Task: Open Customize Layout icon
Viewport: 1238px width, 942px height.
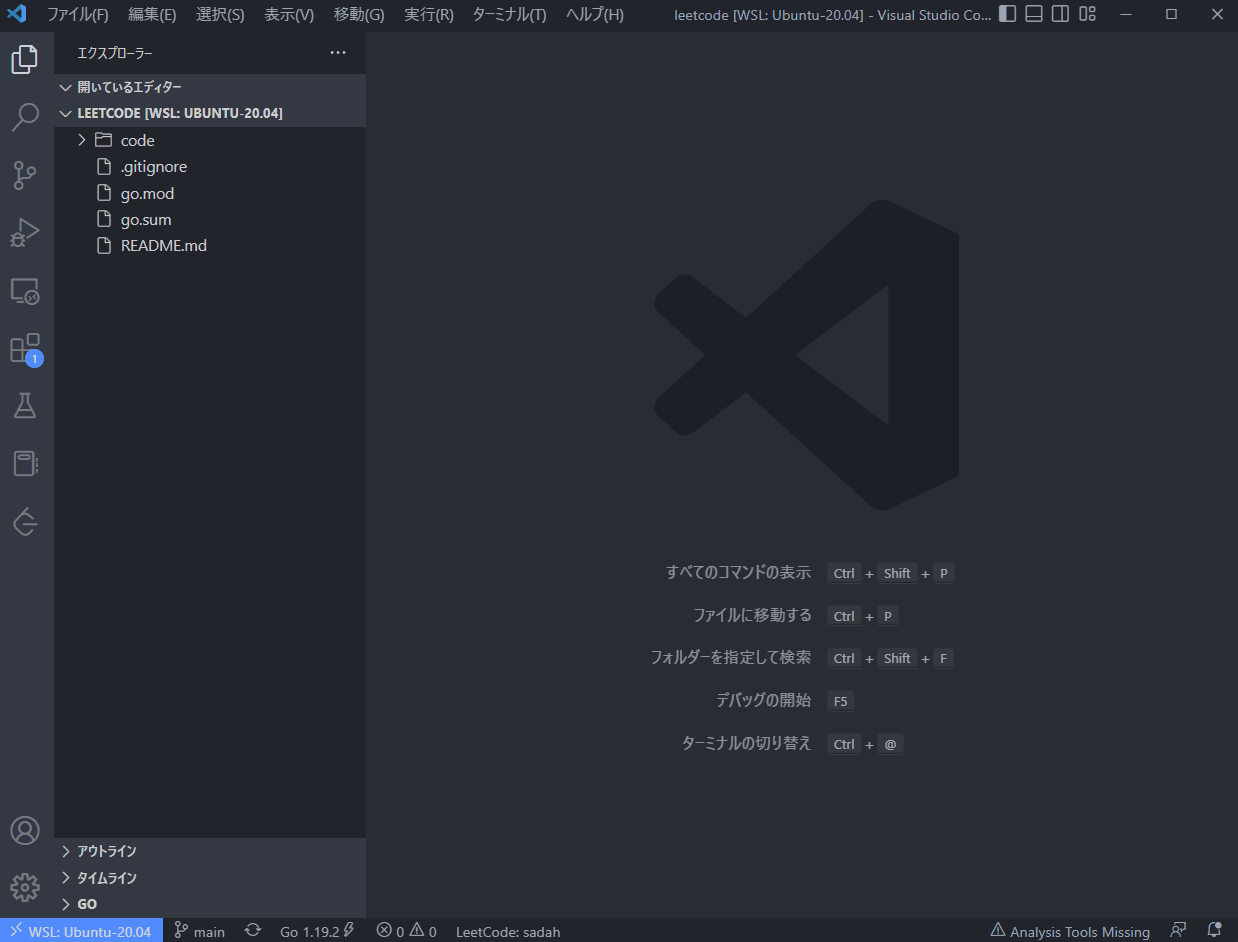Action: tap(1087, 14)
